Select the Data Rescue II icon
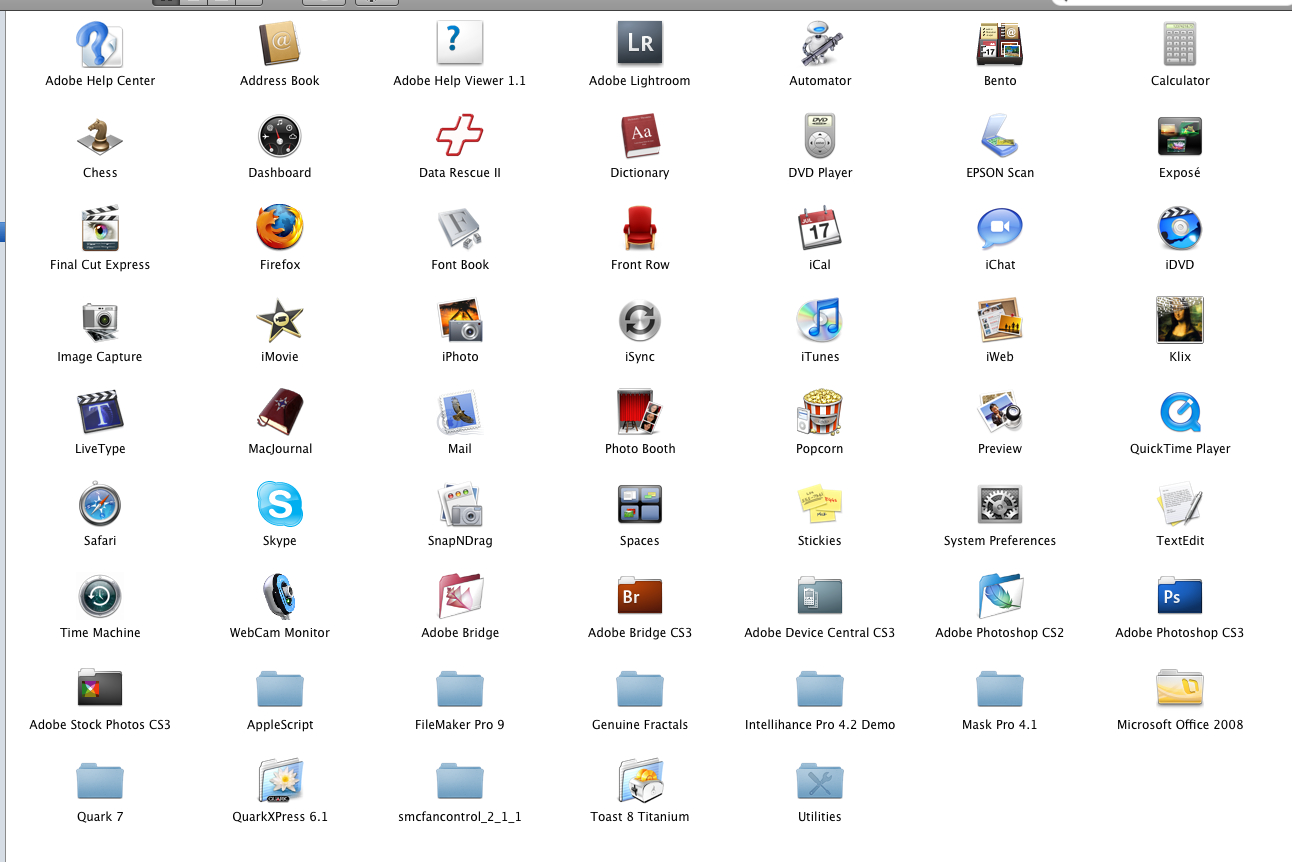This screenshot has height=862, width=1292. 460,136
